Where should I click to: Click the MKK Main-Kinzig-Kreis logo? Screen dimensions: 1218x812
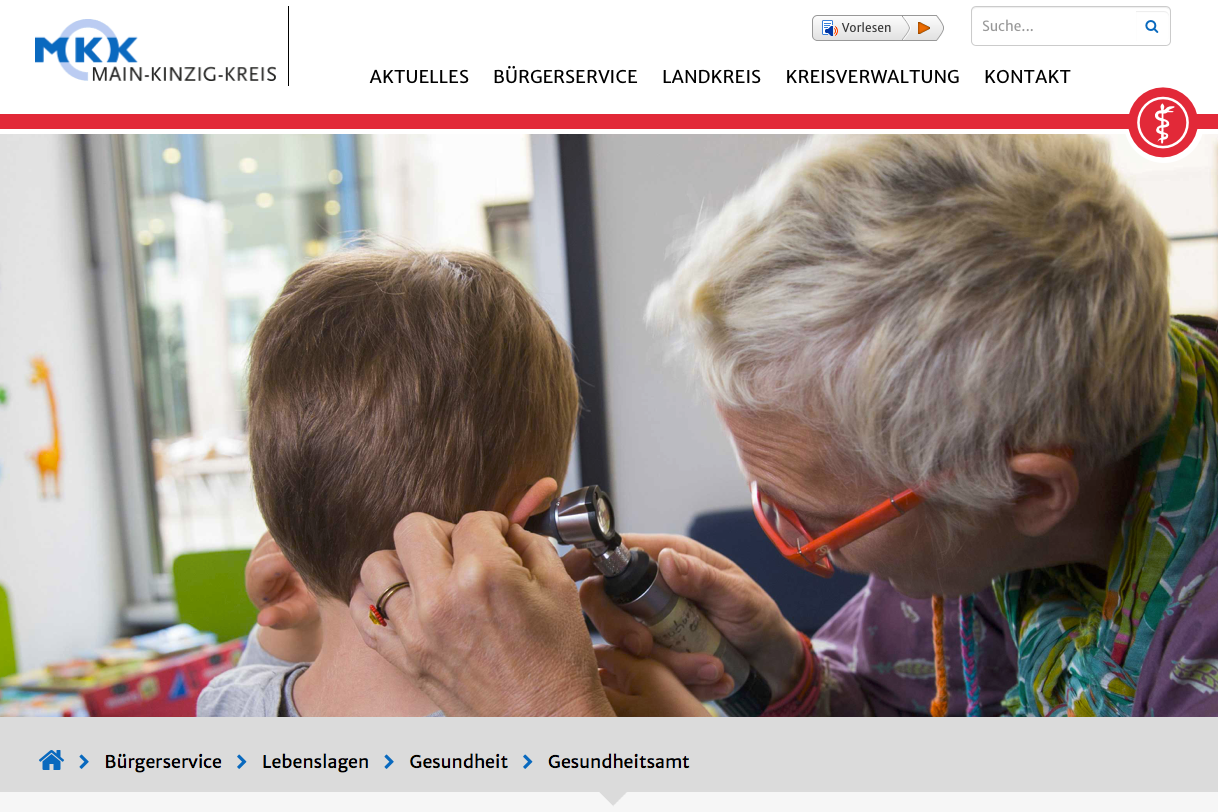tap(155, 51)
